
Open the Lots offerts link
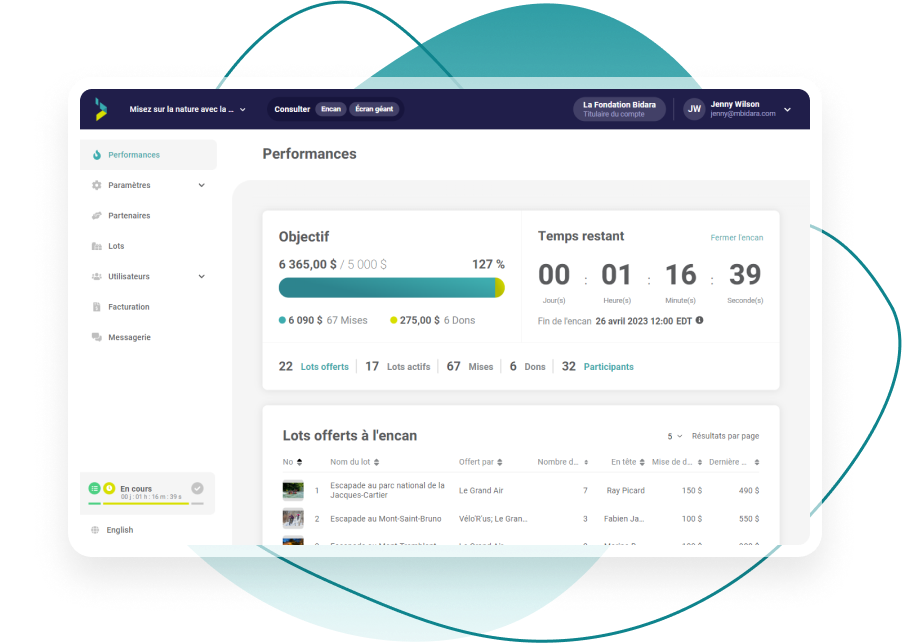point(325,367)
